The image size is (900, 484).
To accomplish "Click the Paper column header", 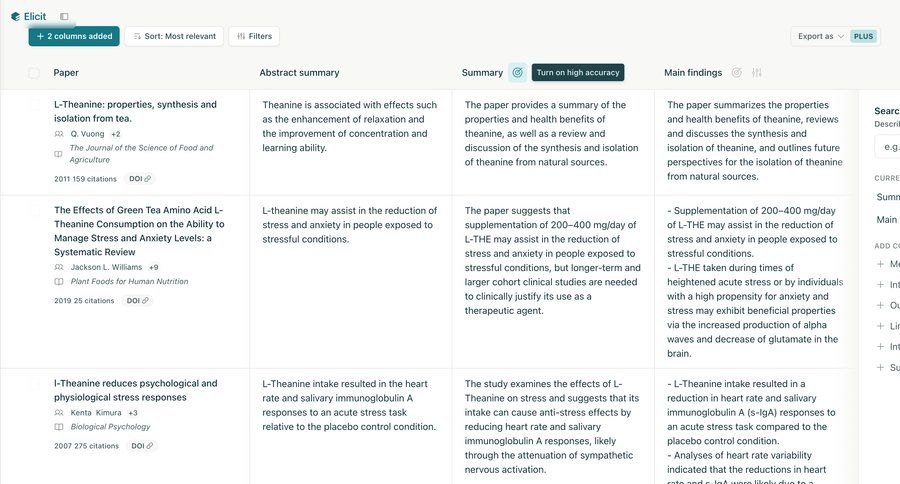I will pyautogui.click(x=66, y=73).
